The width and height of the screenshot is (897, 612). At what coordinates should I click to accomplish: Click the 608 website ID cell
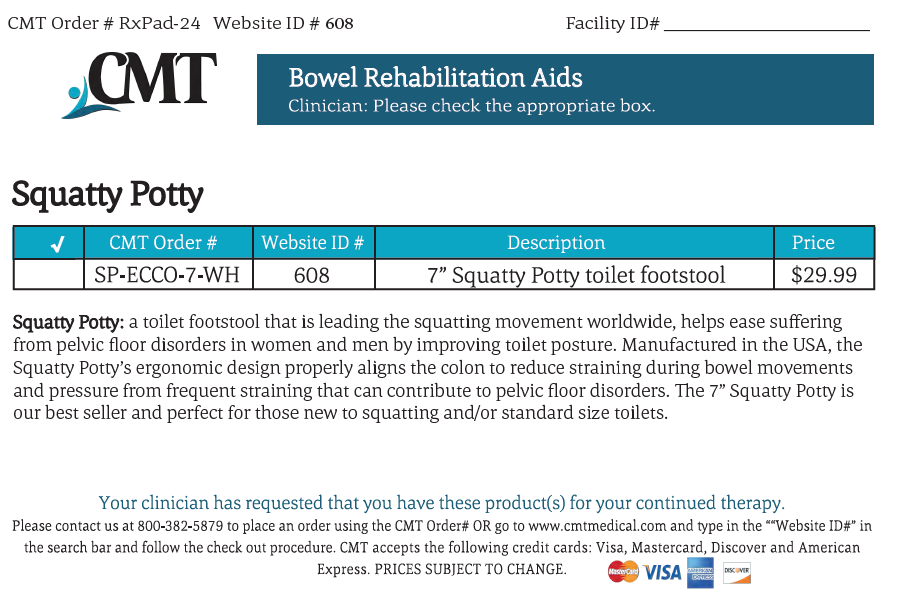(x=311, y=275)
